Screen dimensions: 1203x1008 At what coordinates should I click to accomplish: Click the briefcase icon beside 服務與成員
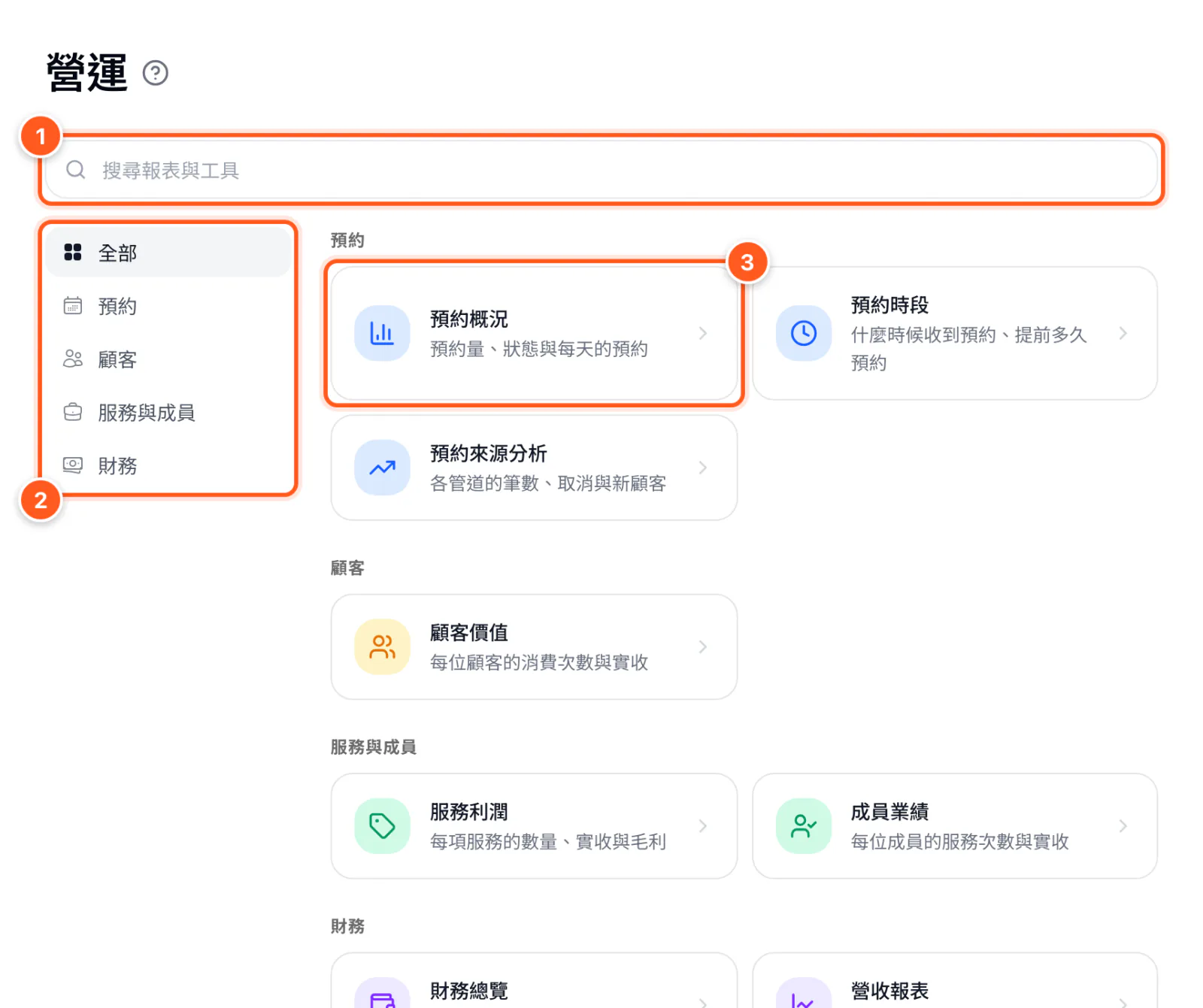click(x=73, y=413)
